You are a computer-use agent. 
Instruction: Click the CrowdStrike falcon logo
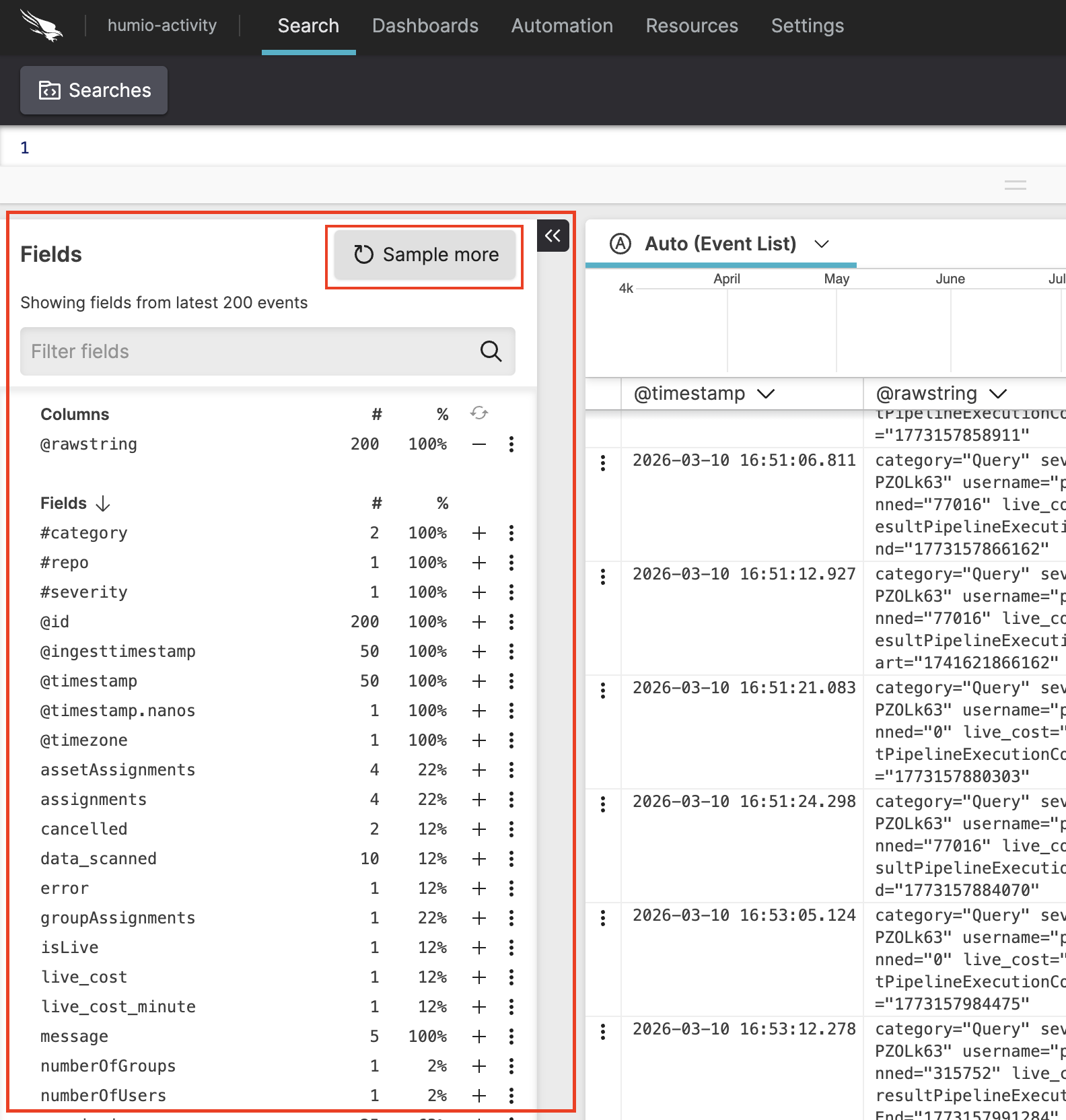point(42,26)
